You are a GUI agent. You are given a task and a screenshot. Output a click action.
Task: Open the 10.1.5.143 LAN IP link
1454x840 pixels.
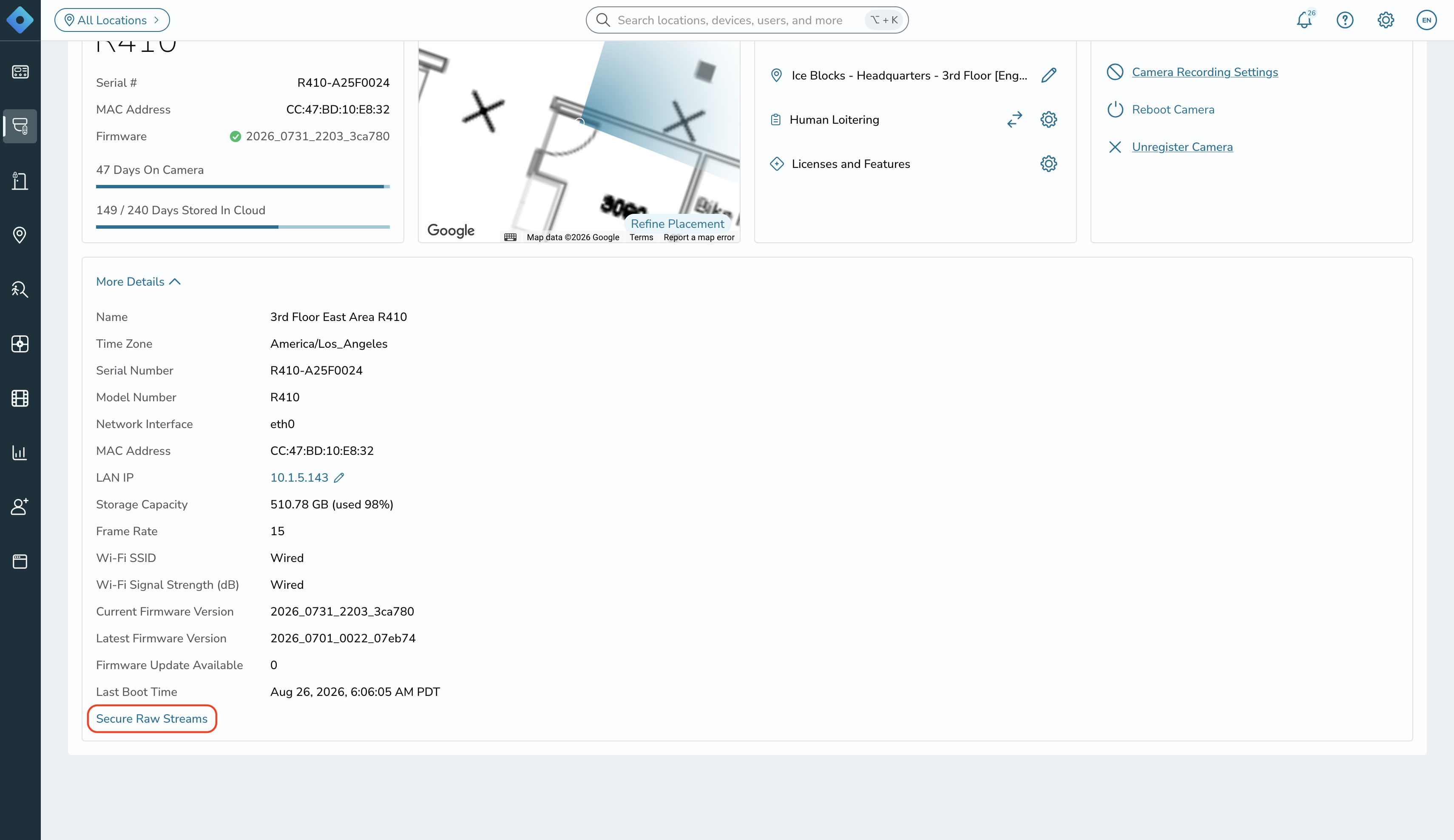(299, 478)
